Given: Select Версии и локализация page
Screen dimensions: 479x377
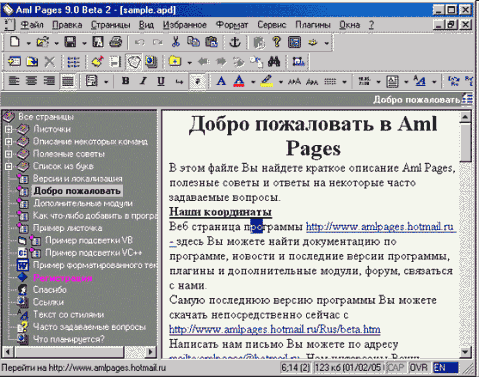Looking at the screenshot, I should 77,179.
